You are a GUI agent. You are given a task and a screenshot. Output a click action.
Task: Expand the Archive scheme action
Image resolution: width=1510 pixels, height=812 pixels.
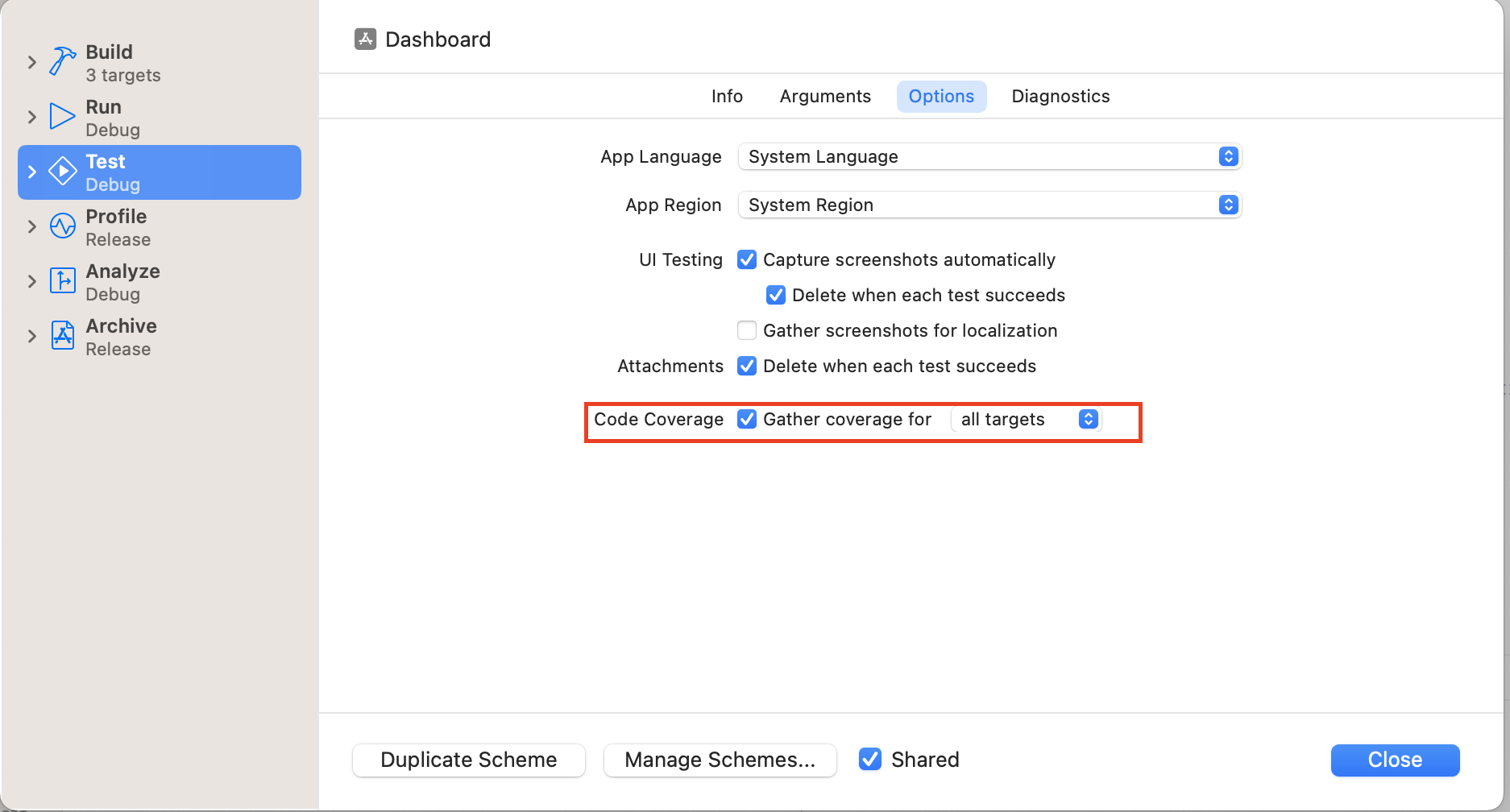click(32, 336)
